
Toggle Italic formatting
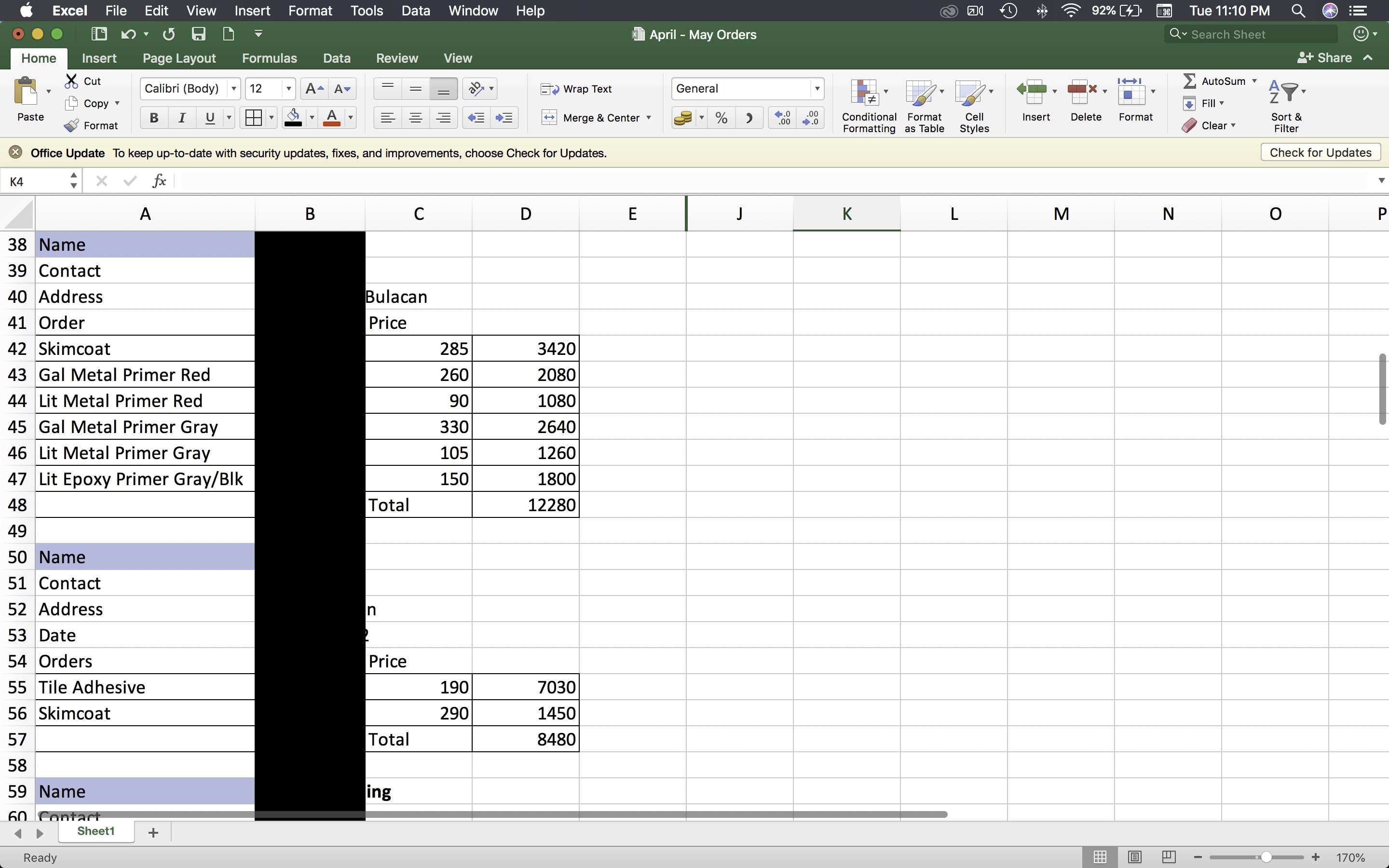pyautogui.click(x=182, y=118)
